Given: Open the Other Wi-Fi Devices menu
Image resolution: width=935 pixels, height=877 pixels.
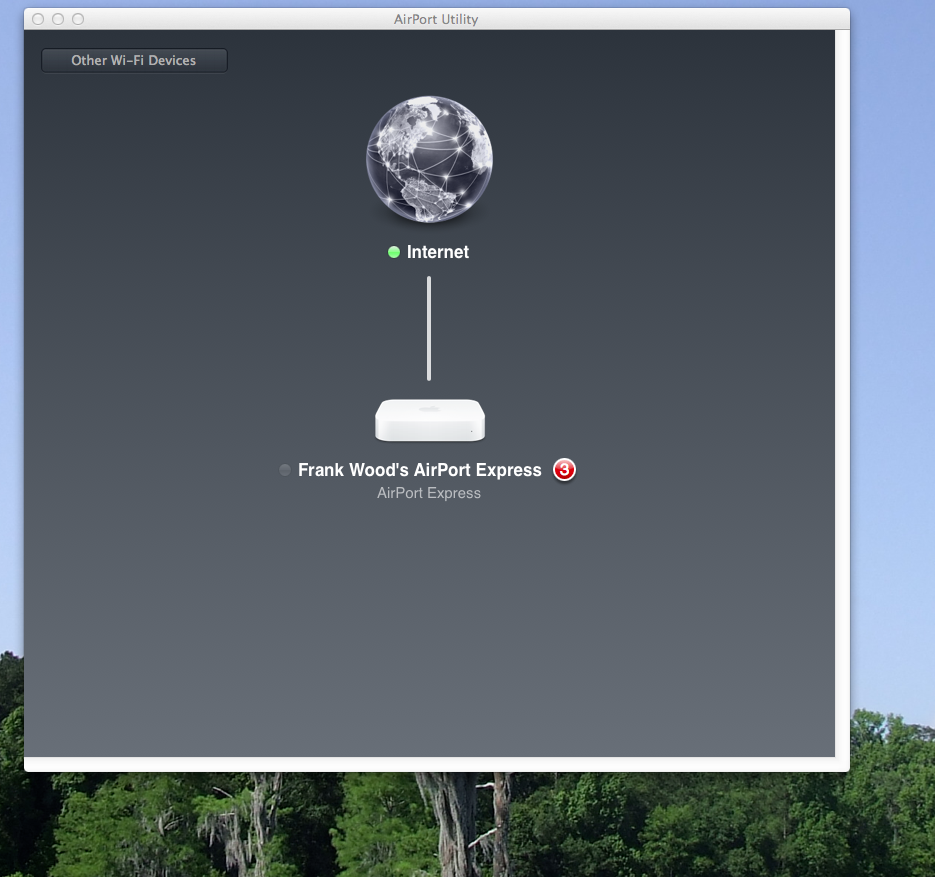Looking at the screenshot, I should tap(134, 60).
